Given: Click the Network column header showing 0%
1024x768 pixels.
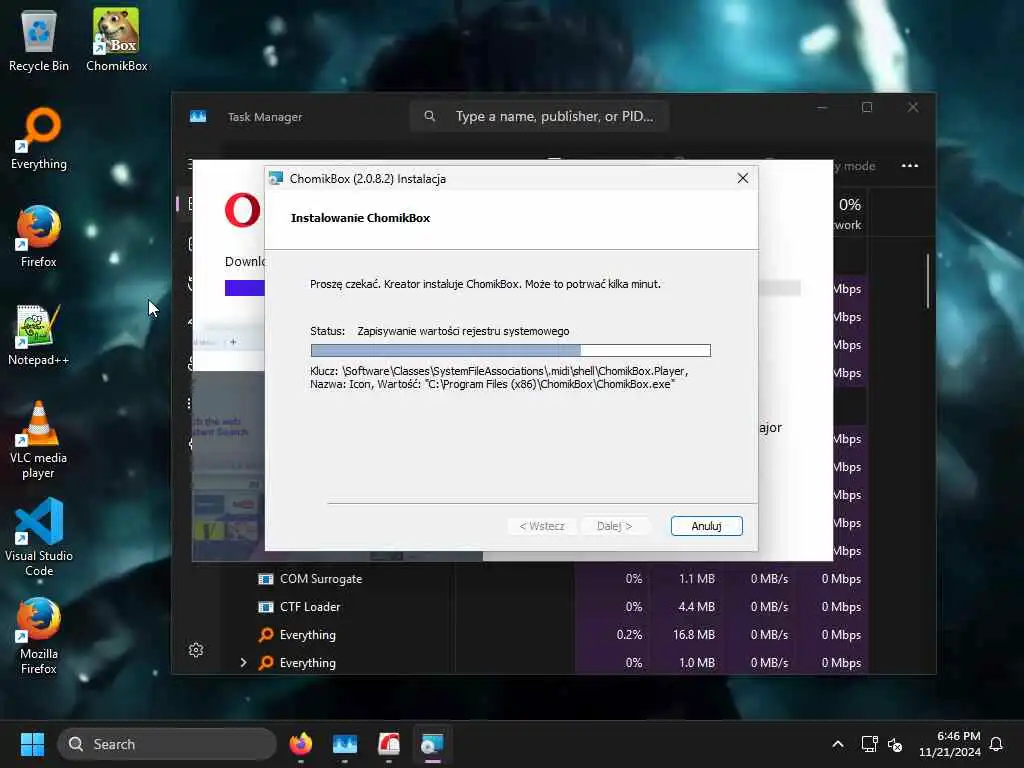Looking at the screenshot, I should point(848,214).
